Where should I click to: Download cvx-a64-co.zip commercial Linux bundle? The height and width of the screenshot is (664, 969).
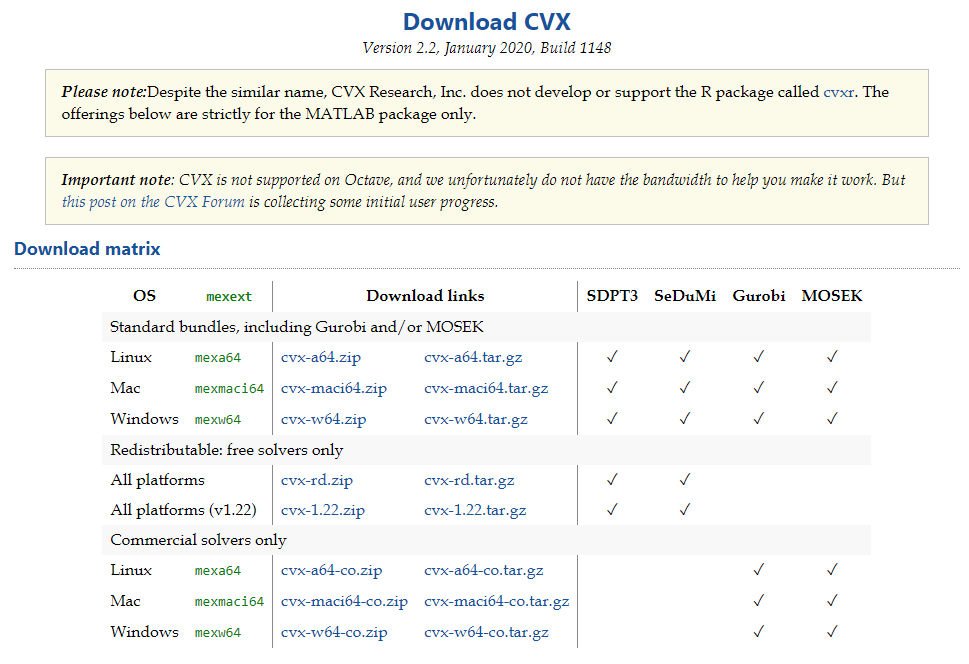[331, 571]
